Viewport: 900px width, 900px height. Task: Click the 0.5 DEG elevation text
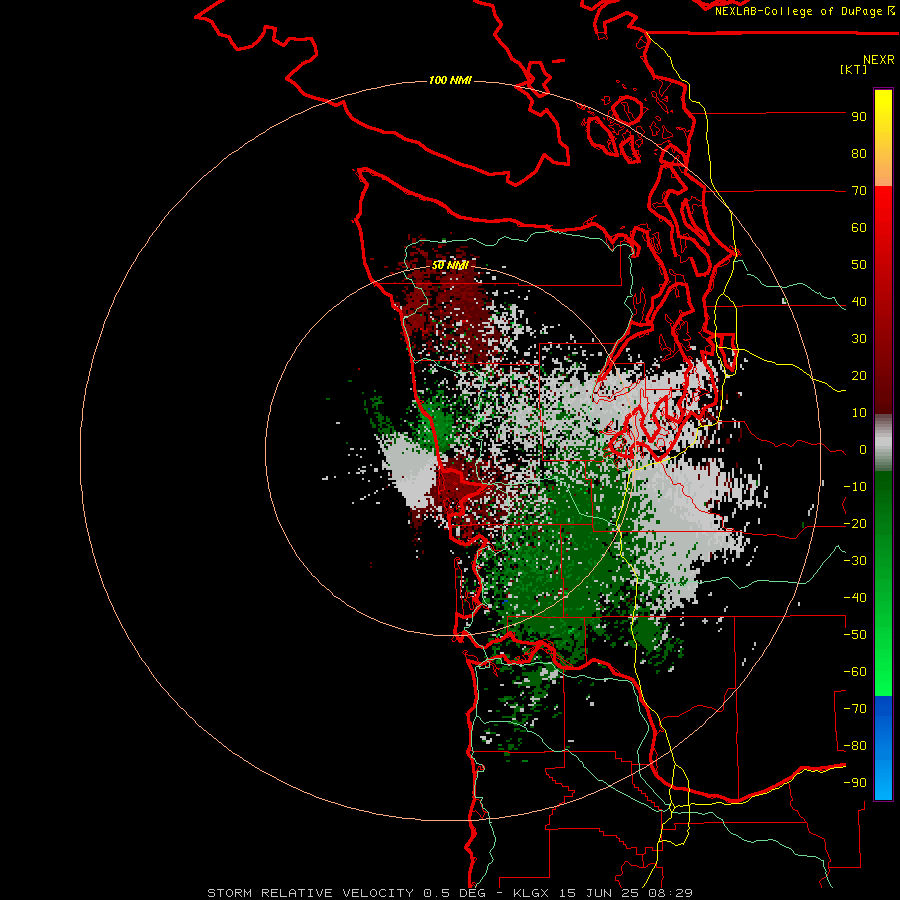coord(455,893)
